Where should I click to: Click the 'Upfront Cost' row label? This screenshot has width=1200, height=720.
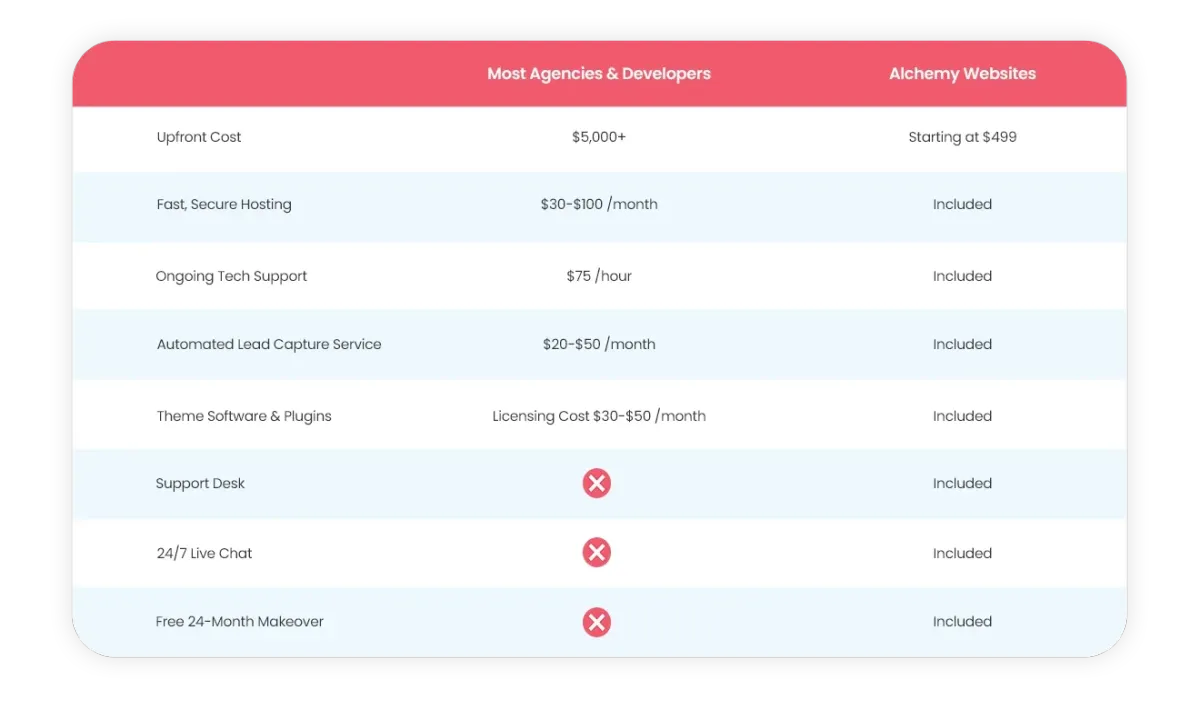pyautogui.click(x=199, y=137)
